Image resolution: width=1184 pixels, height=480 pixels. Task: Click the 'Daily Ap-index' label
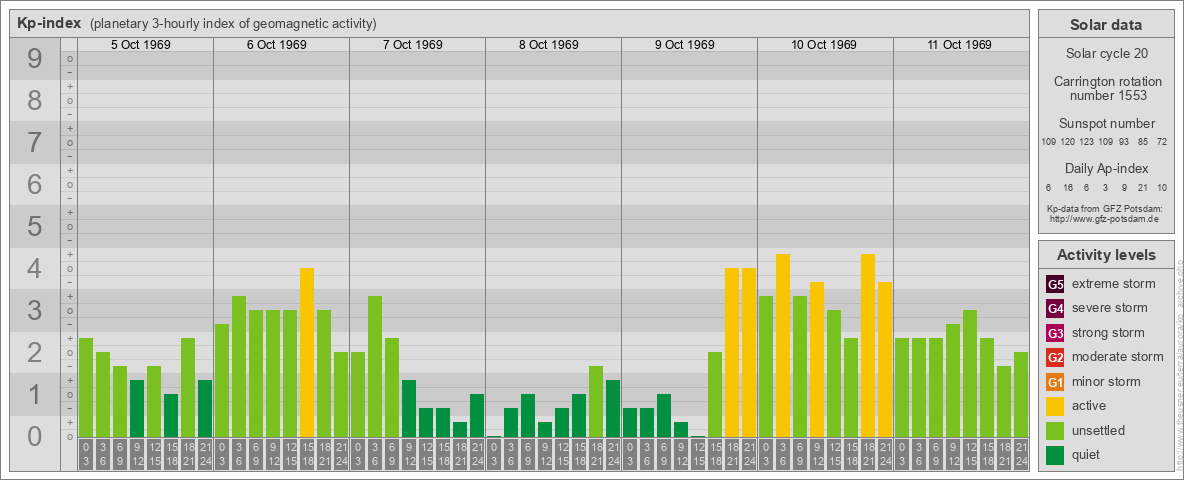click(x=1106, y=168)
